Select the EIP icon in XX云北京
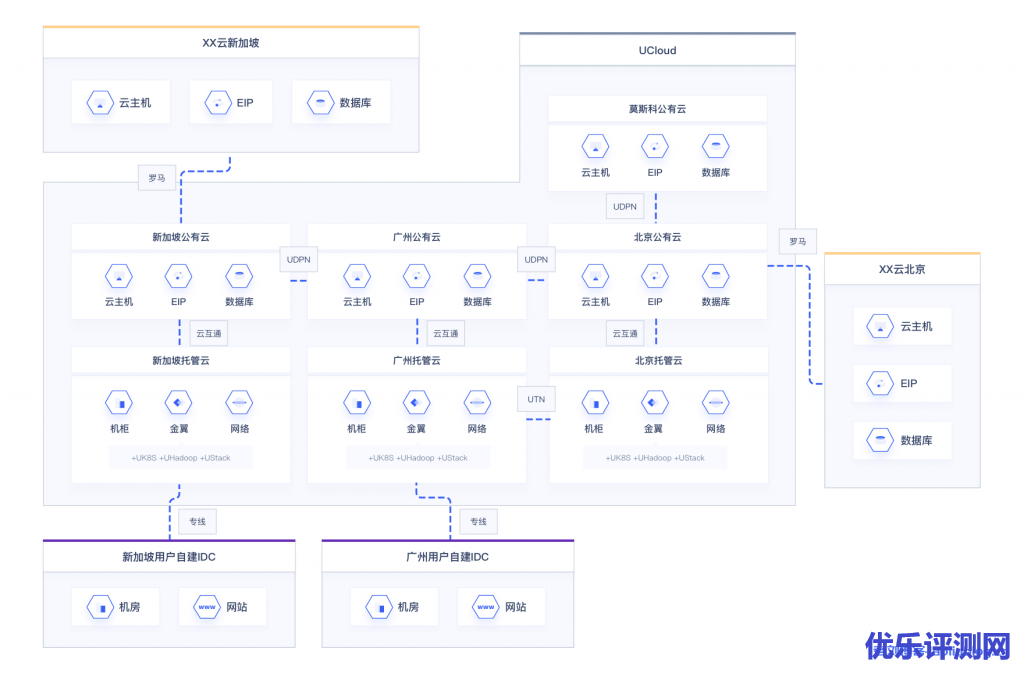Screen dimensions: 1024x673 [881, 383]
